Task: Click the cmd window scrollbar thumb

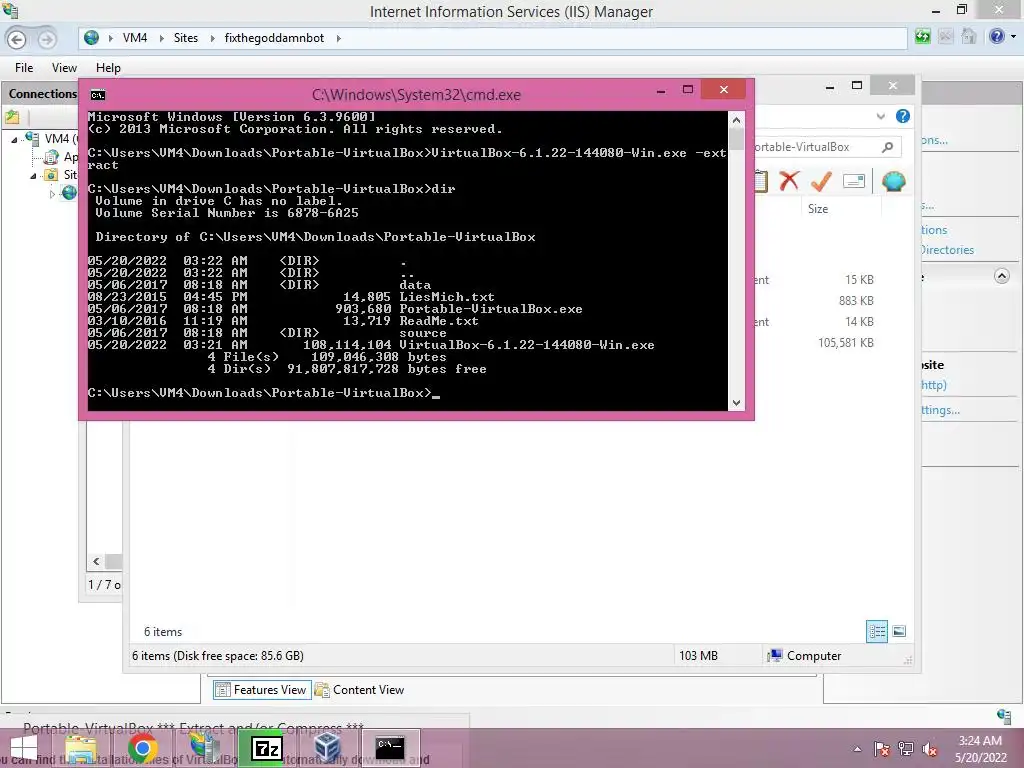Action: [x=736, y=140]
